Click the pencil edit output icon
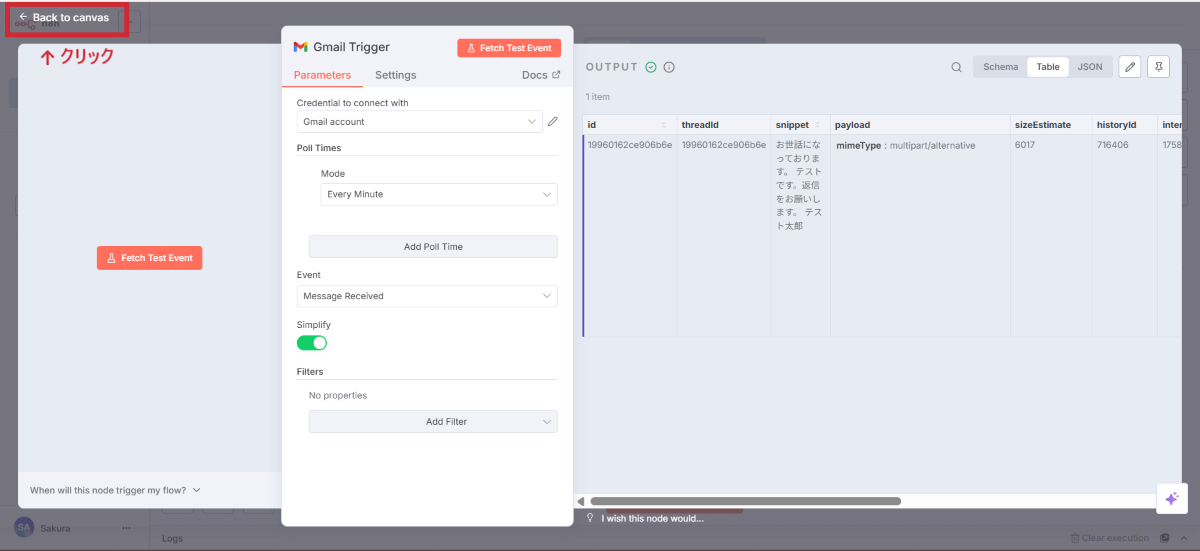The height and width of the screenshot is (551, 1200). (1129, 67)
